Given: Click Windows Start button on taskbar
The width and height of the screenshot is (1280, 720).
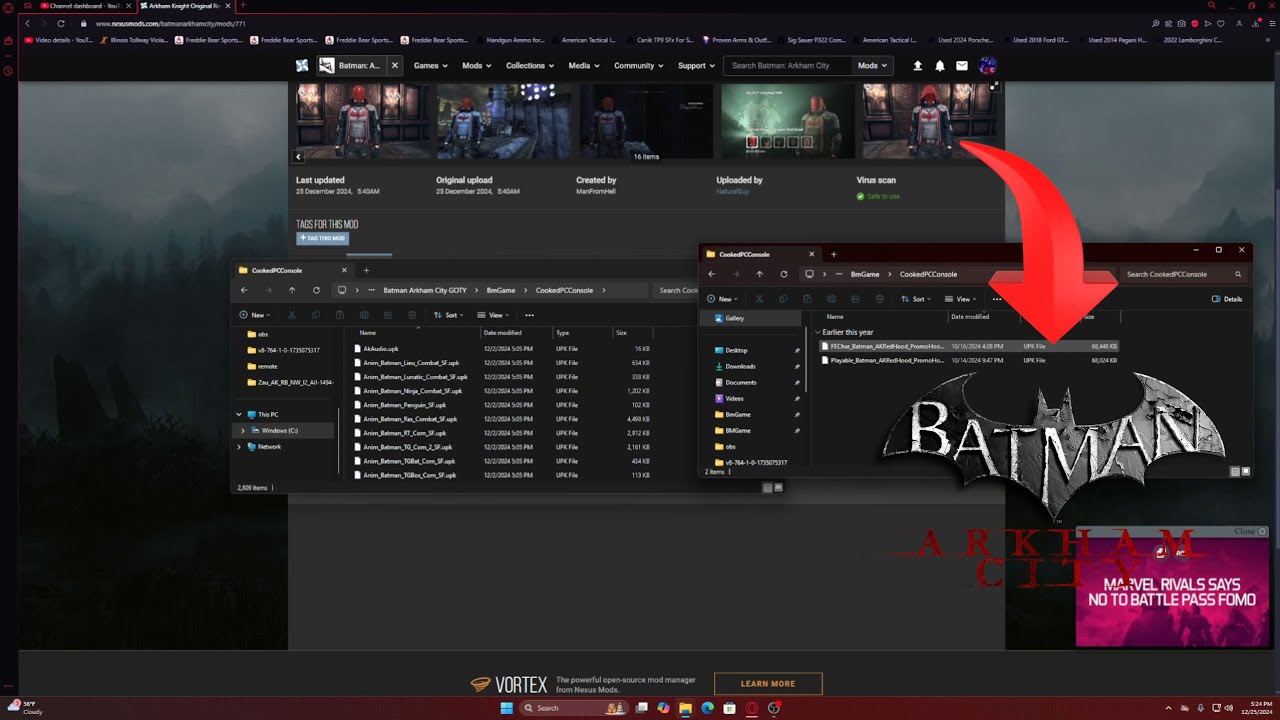Looking at the screenshot, I should [506, 708].
